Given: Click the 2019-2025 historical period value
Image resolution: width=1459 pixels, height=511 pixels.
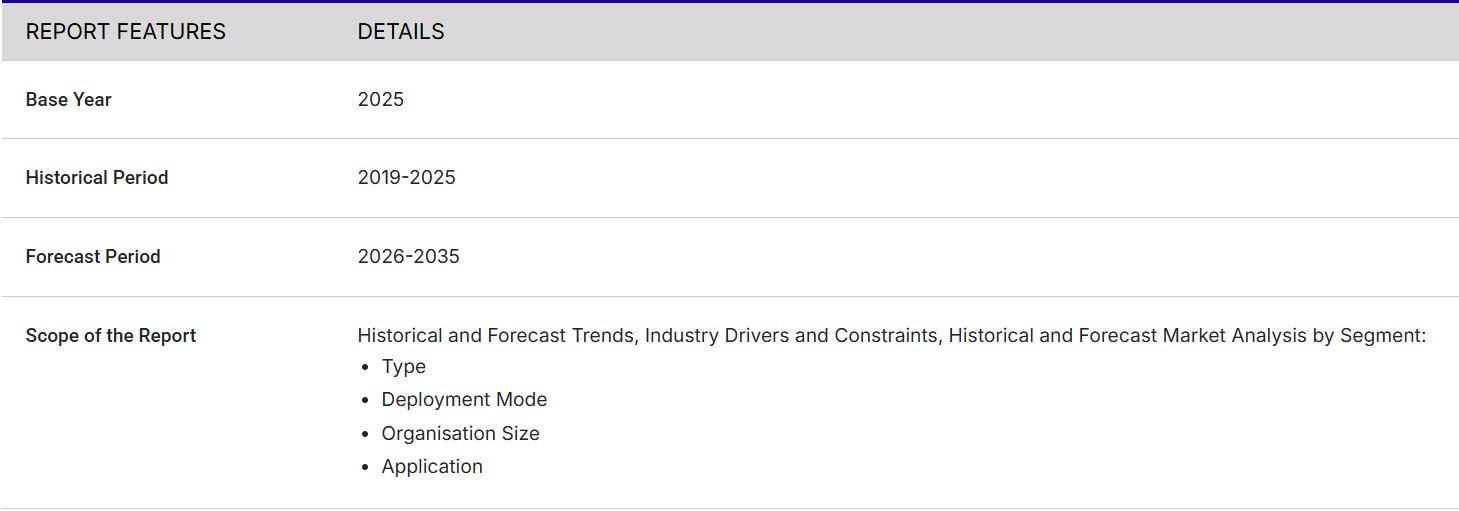Looking at the screenshot, I should pyautogui.click(x=406, y=178).
